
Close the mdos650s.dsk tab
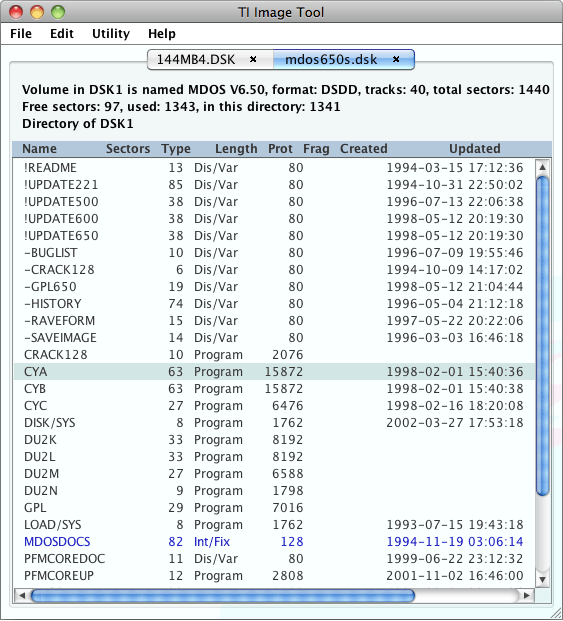pos(396,59)
